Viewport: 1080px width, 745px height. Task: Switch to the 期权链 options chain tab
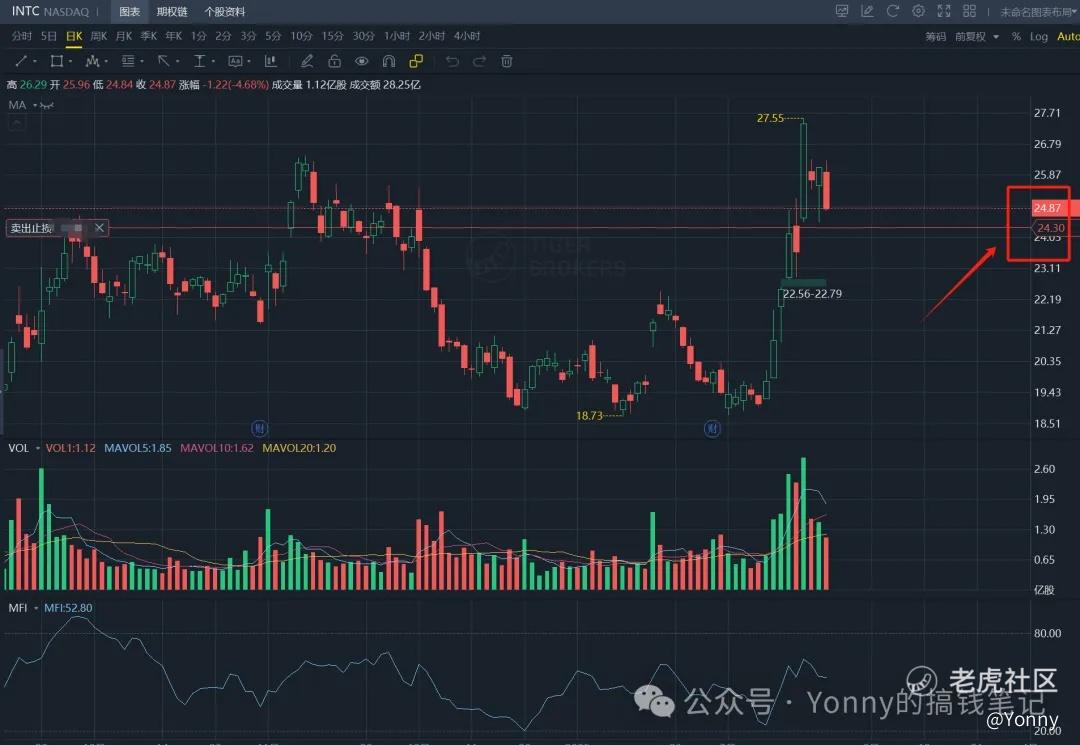172,12
